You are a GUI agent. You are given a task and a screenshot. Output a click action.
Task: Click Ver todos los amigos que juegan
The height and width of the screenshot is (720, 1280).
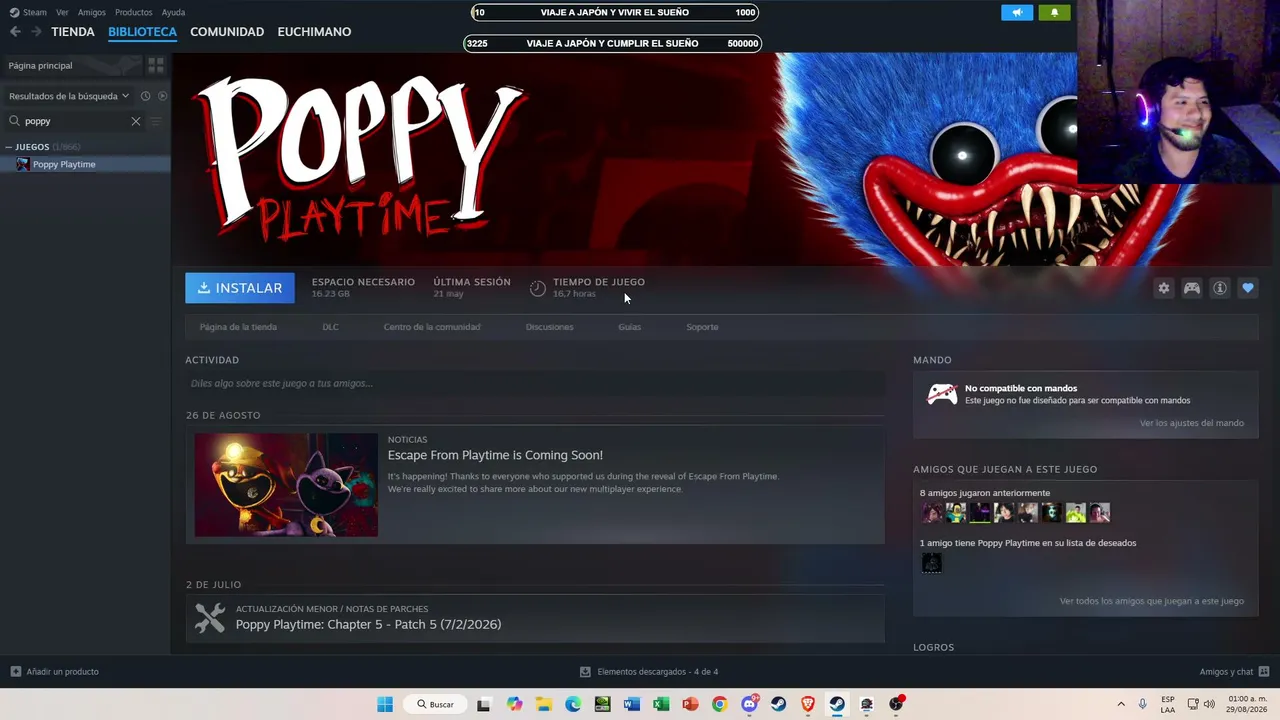tap(1152, 601)
